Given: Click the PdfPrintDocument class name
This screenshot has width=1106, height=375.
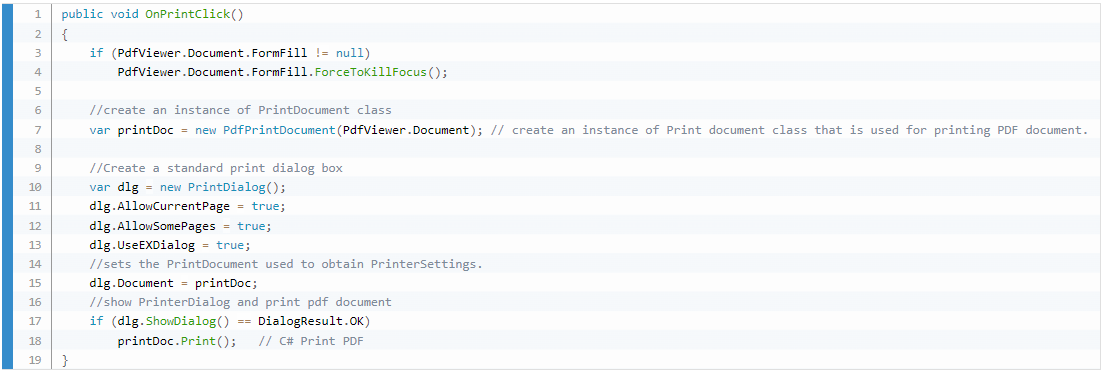Looking at the screenshot, I should tap(279, 130).
